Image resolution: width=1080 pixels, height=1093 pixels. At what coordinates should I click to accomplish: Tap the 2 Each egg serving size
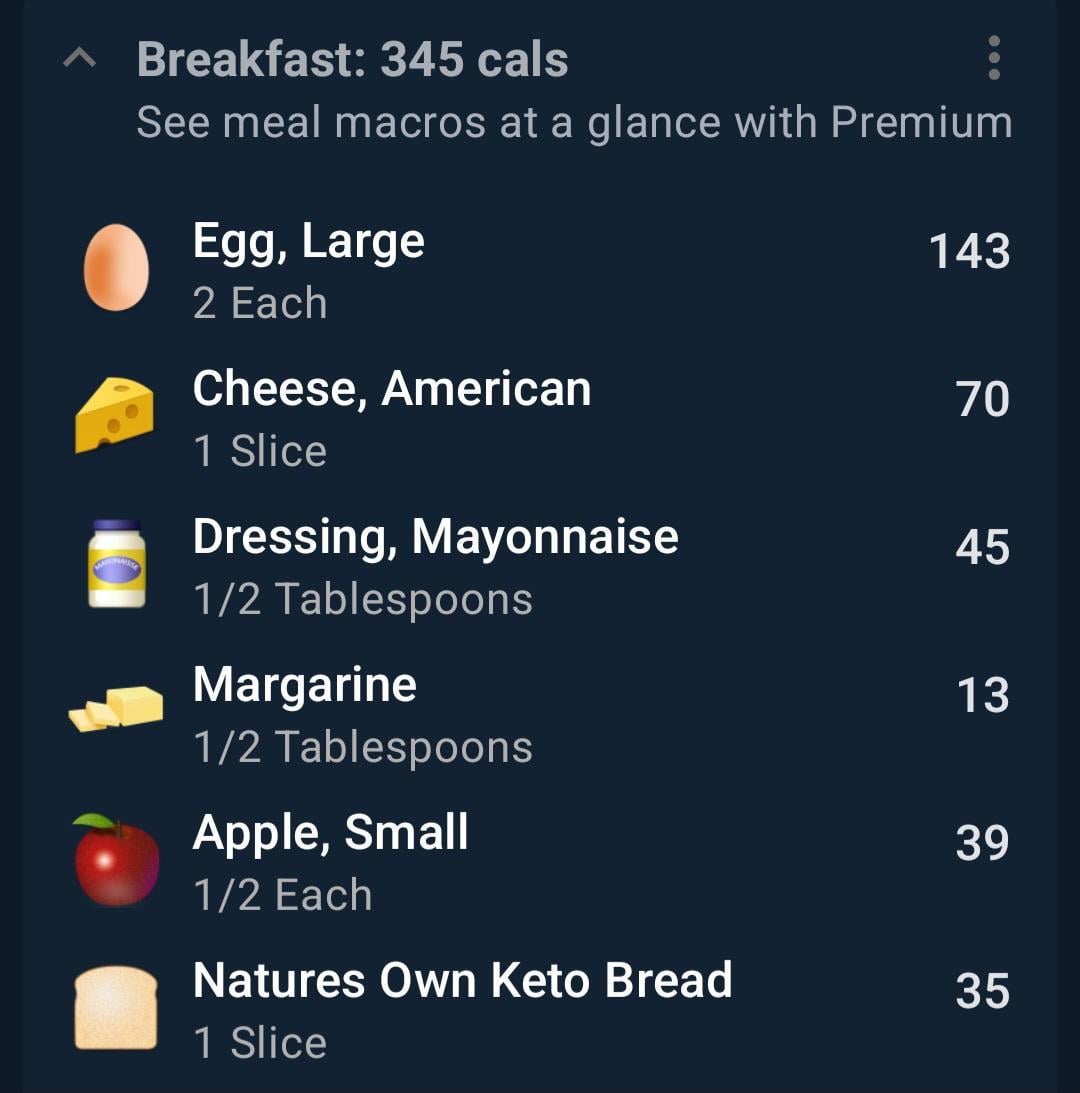click(x=260, y=303)
